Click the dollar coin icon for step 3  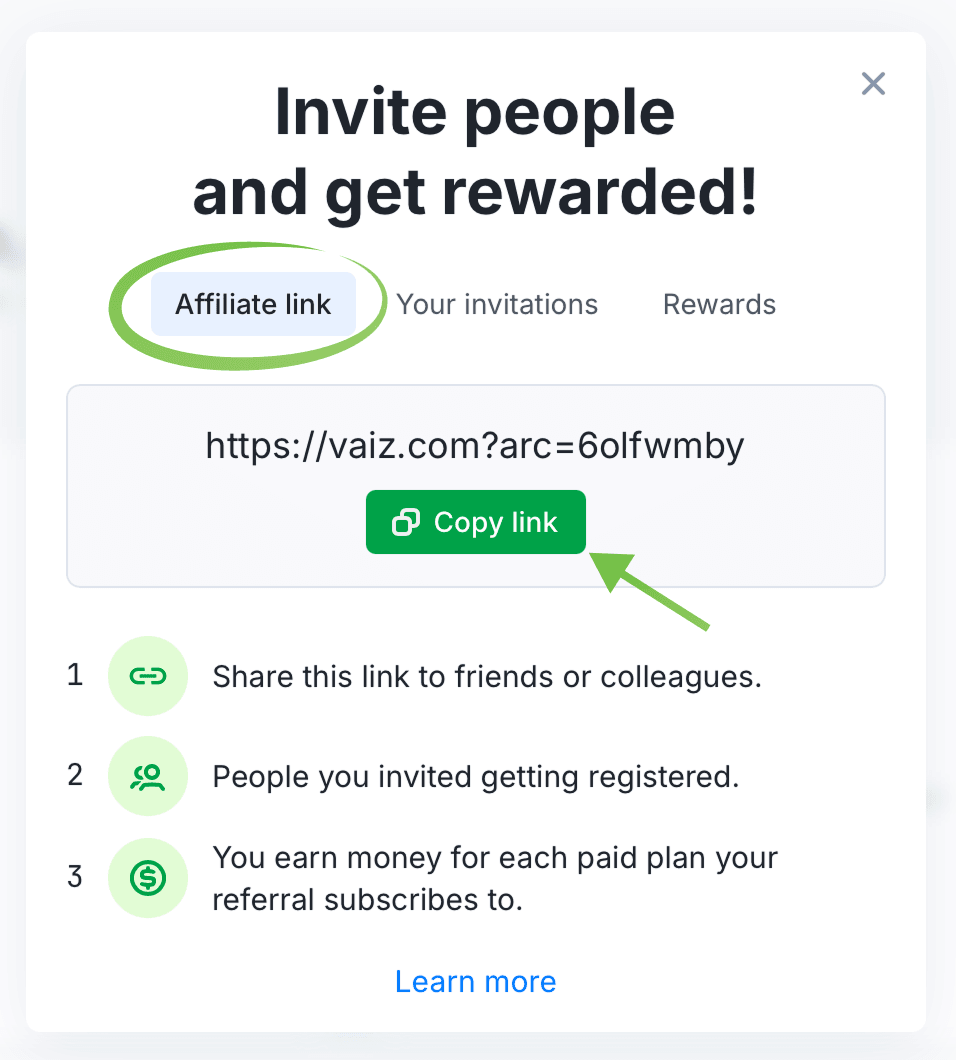tap(148, 878)
